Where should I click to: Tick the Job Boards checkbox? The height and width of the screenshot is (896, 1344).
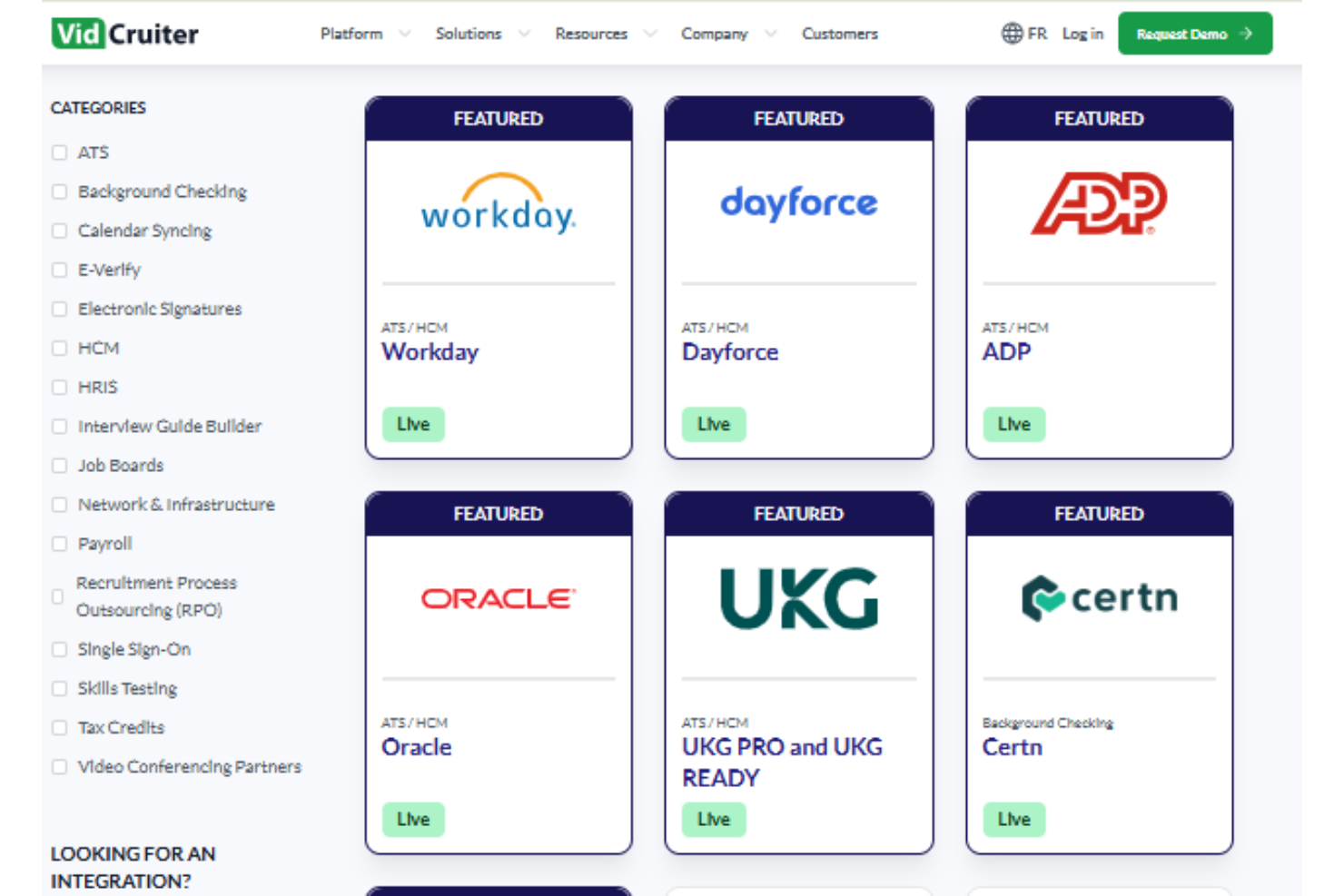(60, 465)
